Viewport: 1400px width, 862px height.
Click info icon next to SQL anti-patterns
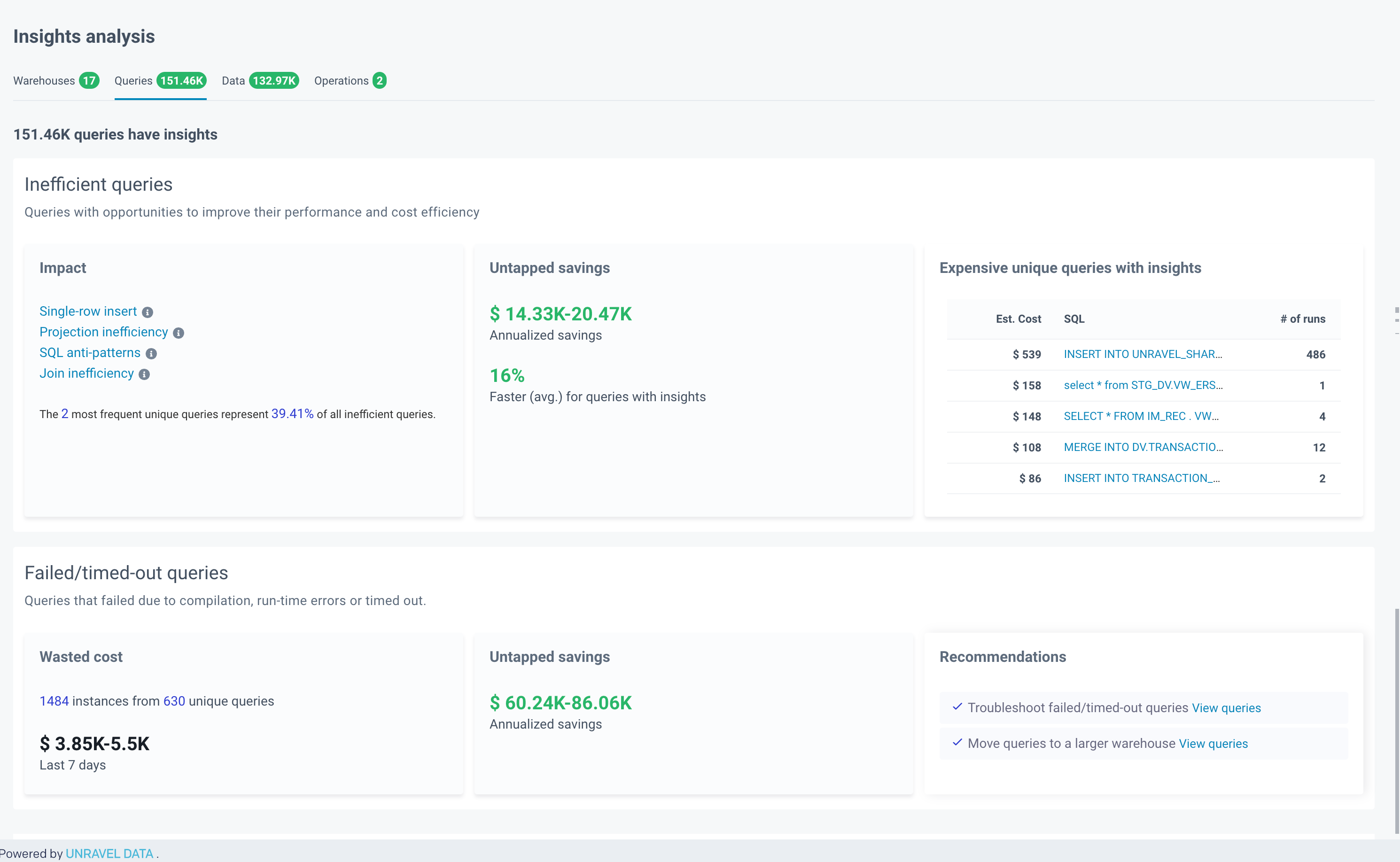point(151,353)
